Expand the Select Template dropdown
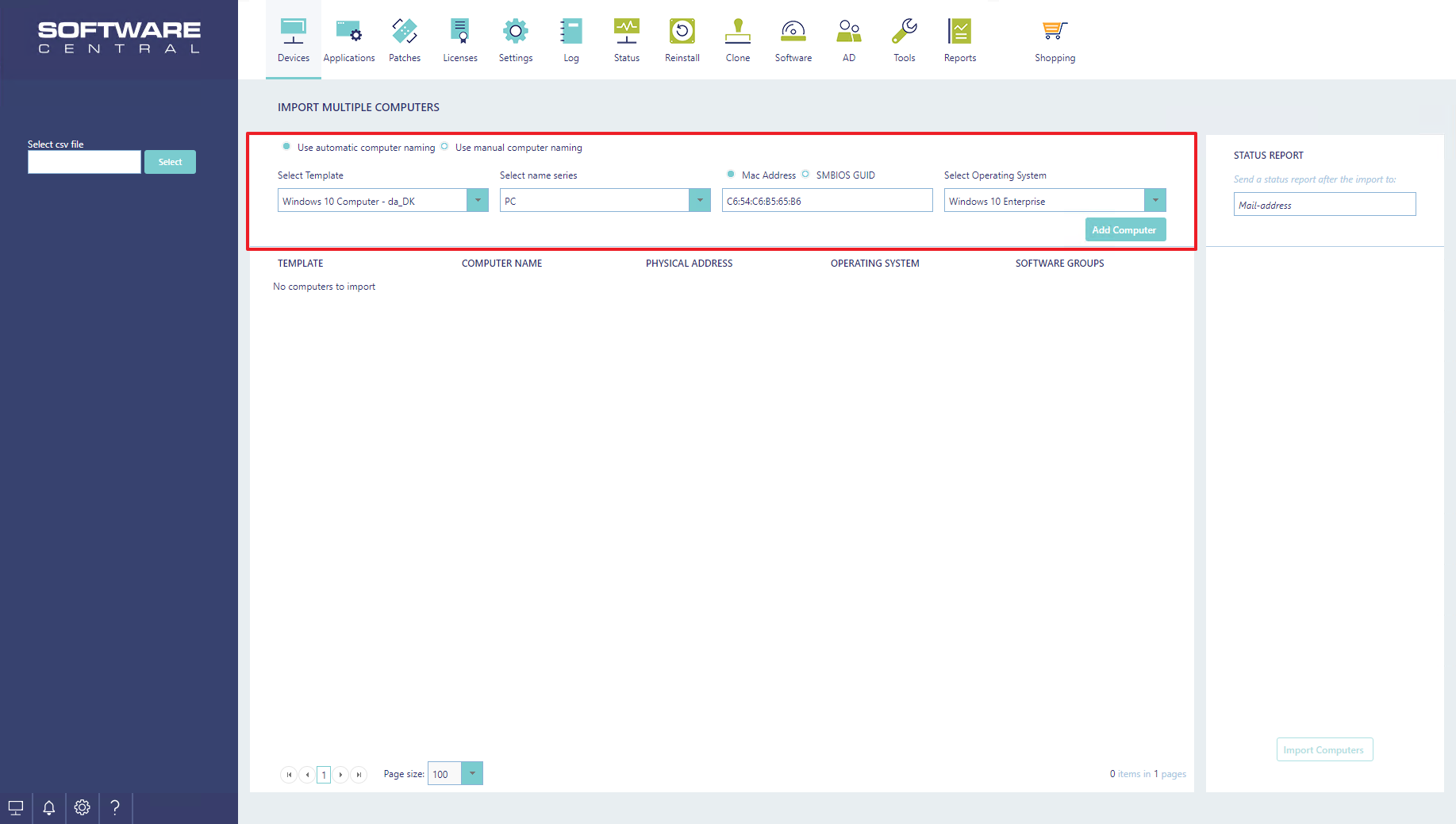The height and width of the screenshot is (824, 1456). pos(478,201)
